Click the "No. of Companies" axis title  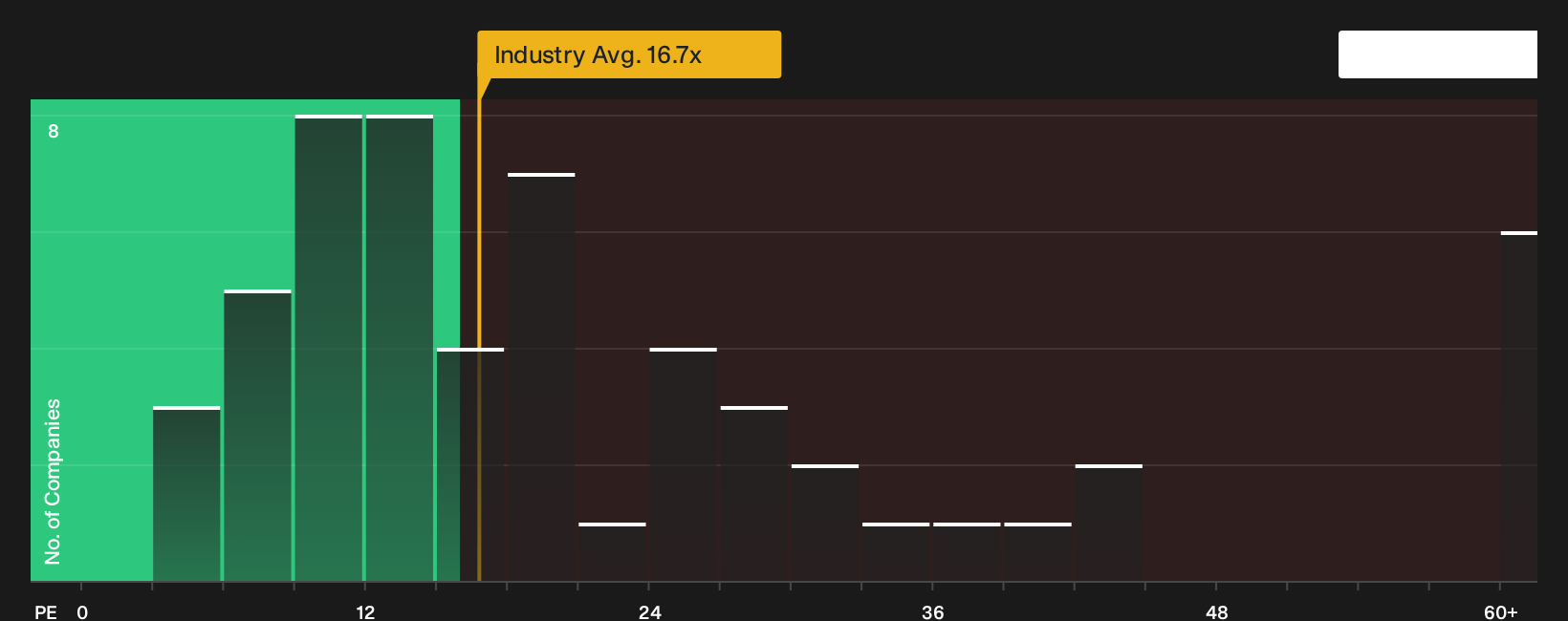coord(53,482)
